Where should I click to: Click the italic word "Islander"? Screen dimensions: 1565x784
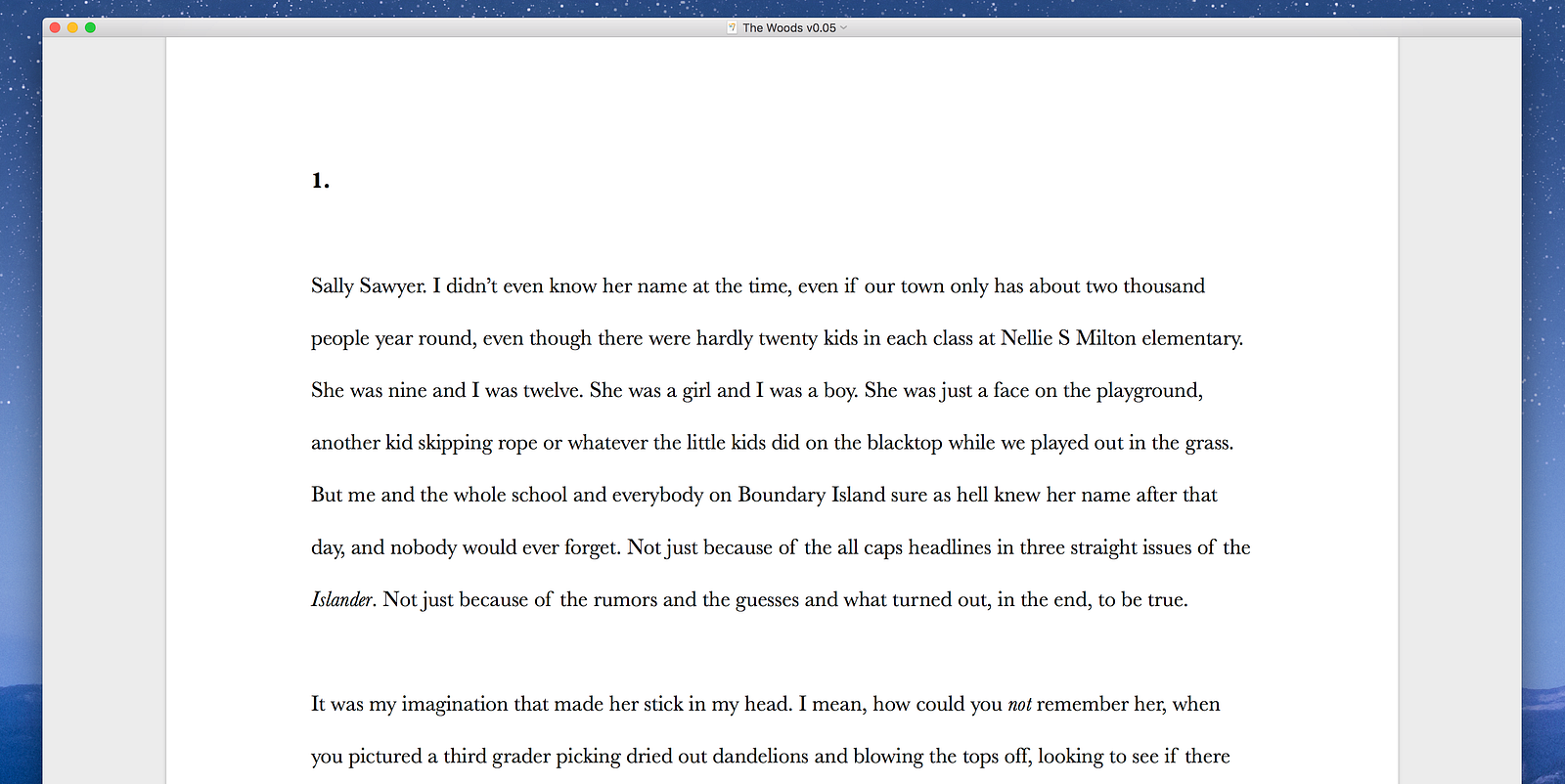click(x=341, y=599)
